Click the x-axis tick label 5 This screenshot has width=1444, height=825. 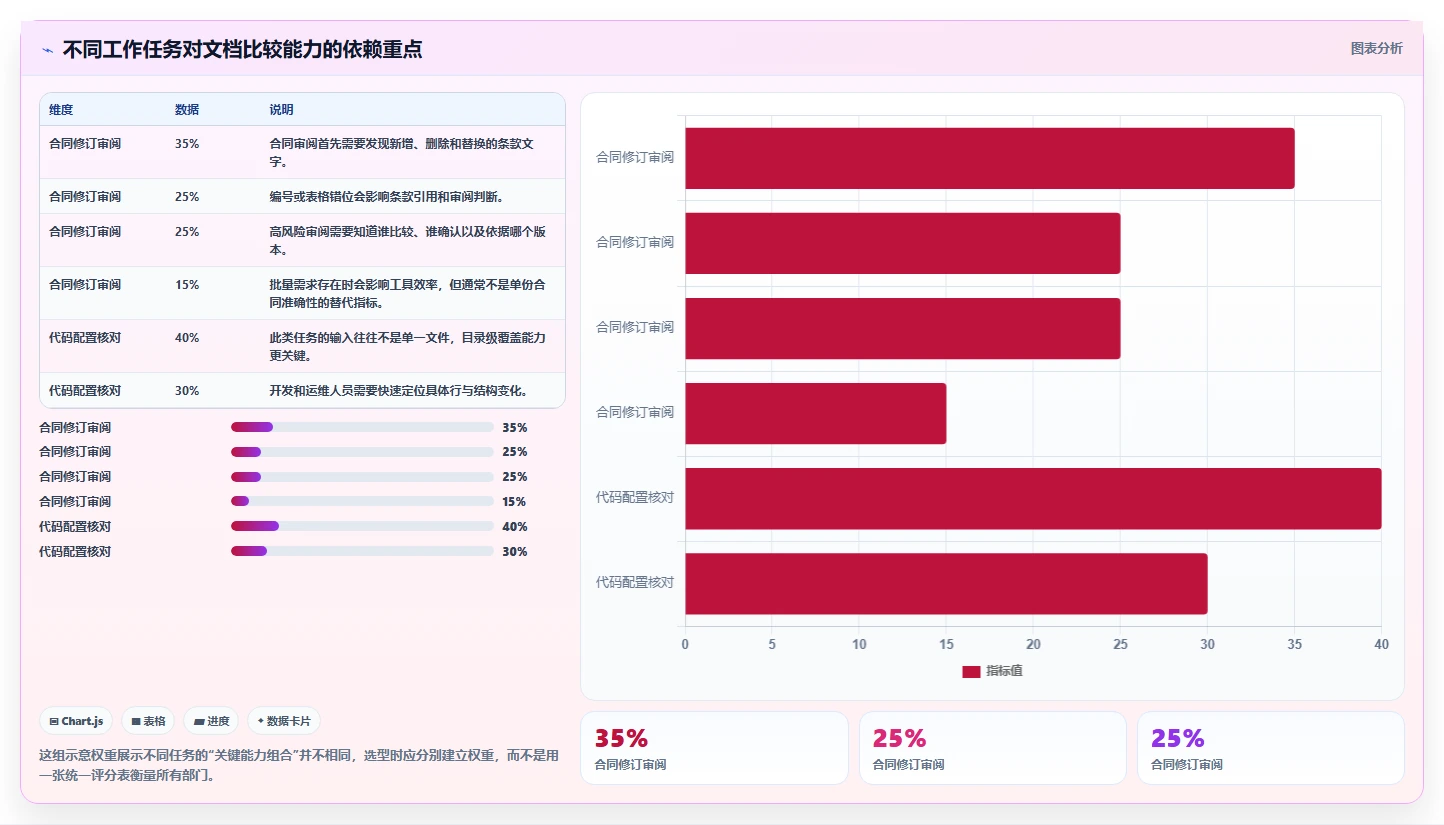pos(772,644)
